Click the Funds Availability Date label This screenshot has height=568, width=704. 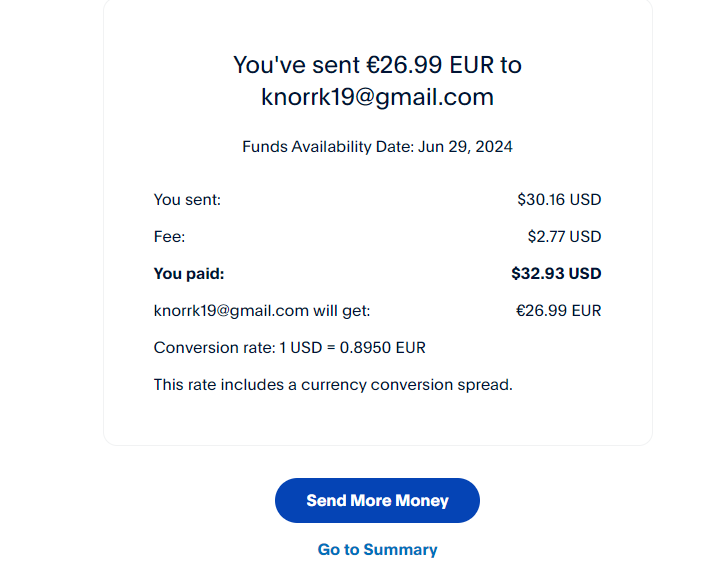[327, 147]
